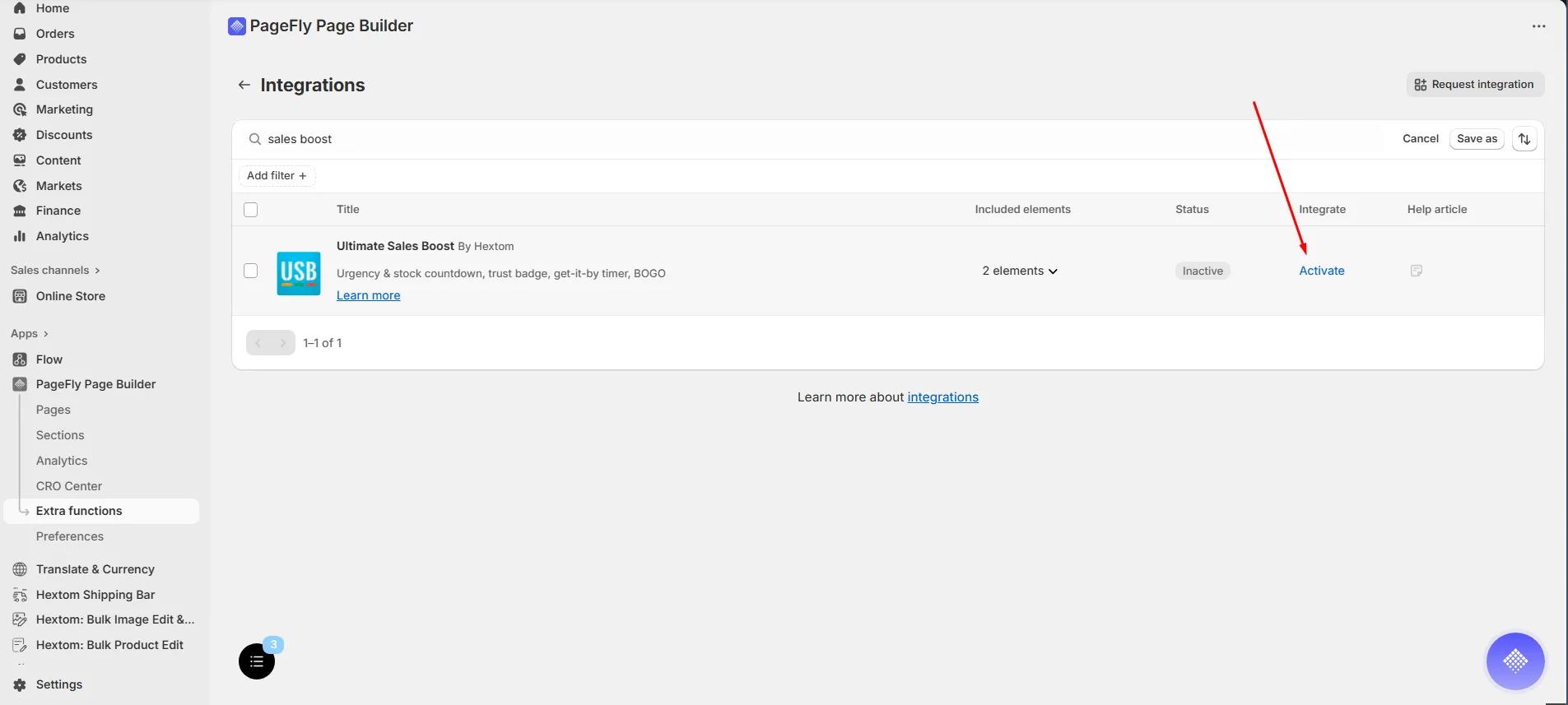
Task: Click the Ultimate Sales Boost title
Action: [x=395, y=246]
